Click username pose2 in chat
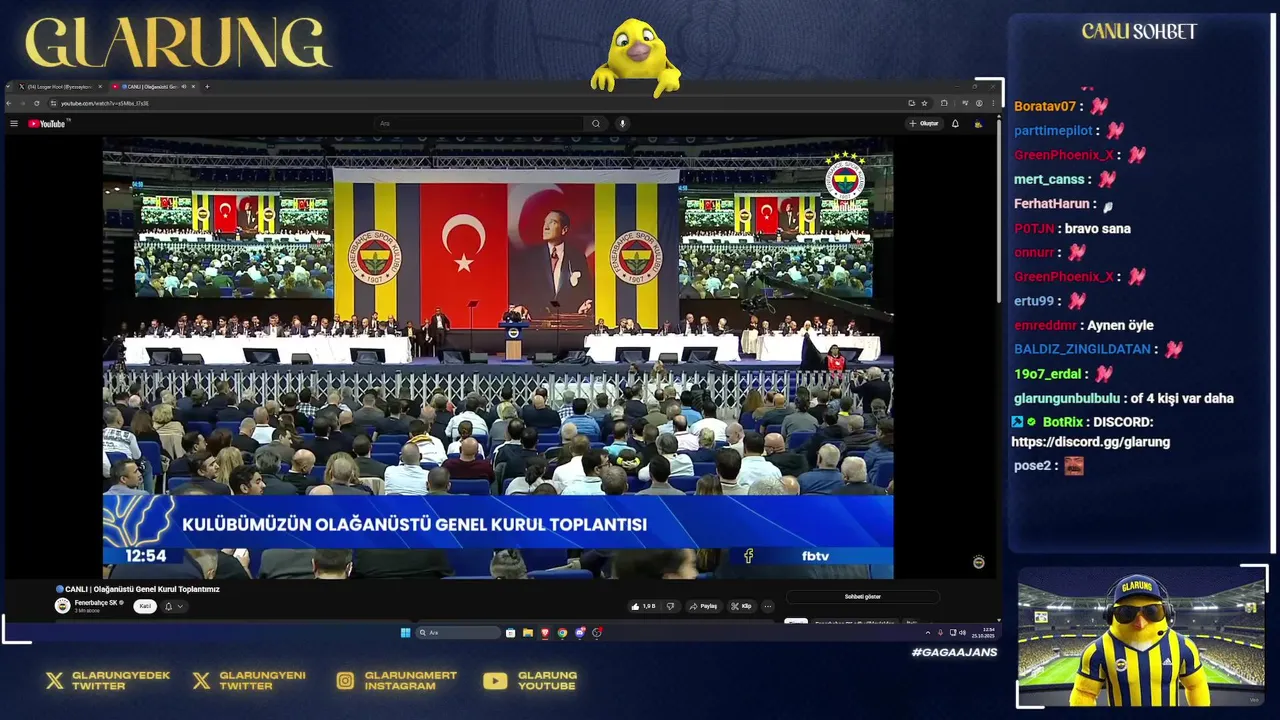The width and height of the screenshot is (1280, 720). pyautogui.click(x=1032, y=465)
